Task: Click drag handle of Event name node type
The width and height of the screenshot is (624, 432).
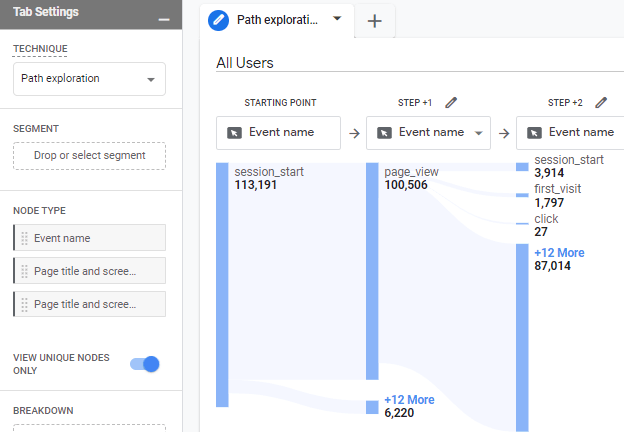Action: tap(24, 238)
